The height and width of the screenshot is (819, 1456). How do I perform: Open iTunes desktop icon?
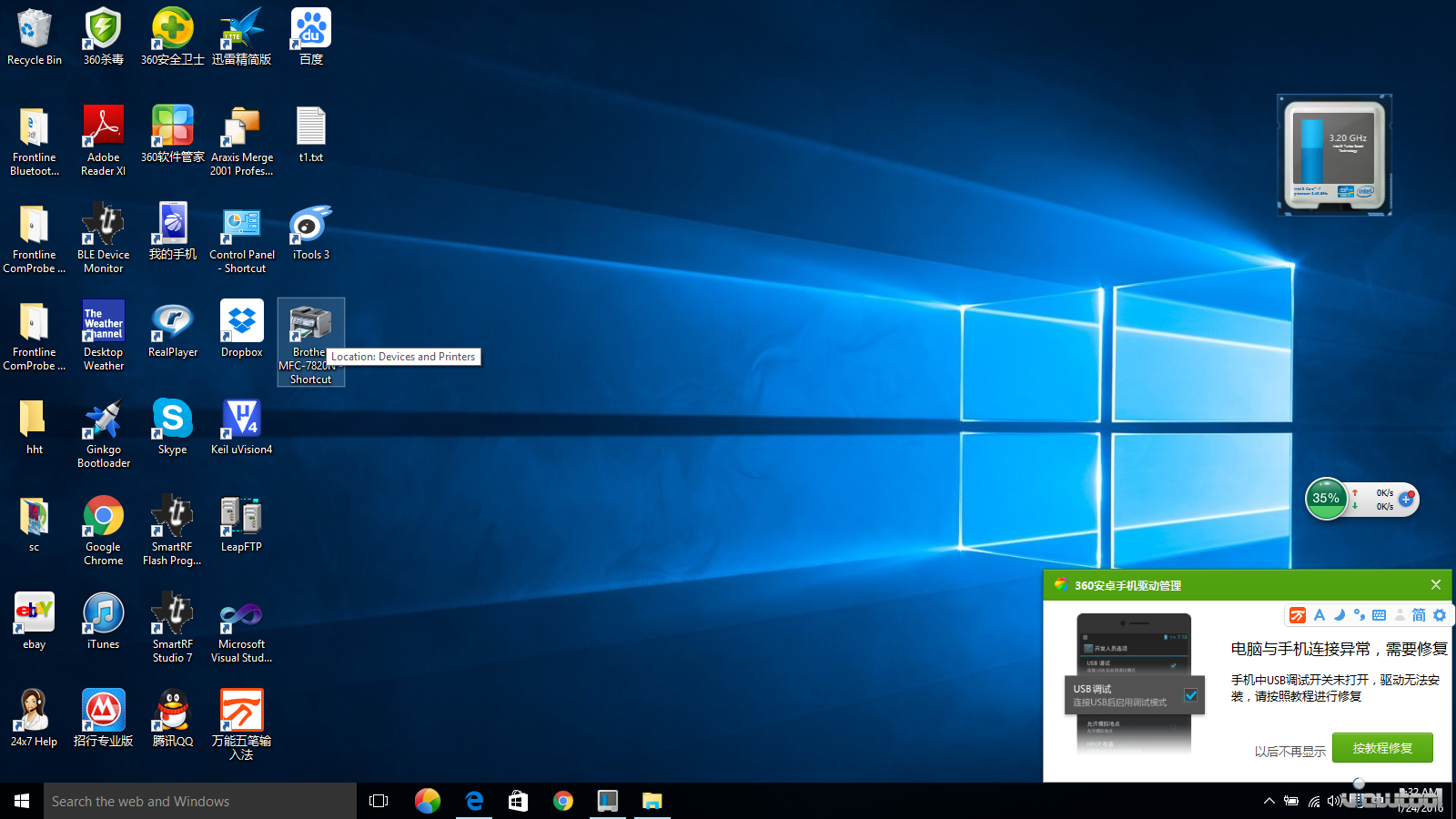click(104, 622)
